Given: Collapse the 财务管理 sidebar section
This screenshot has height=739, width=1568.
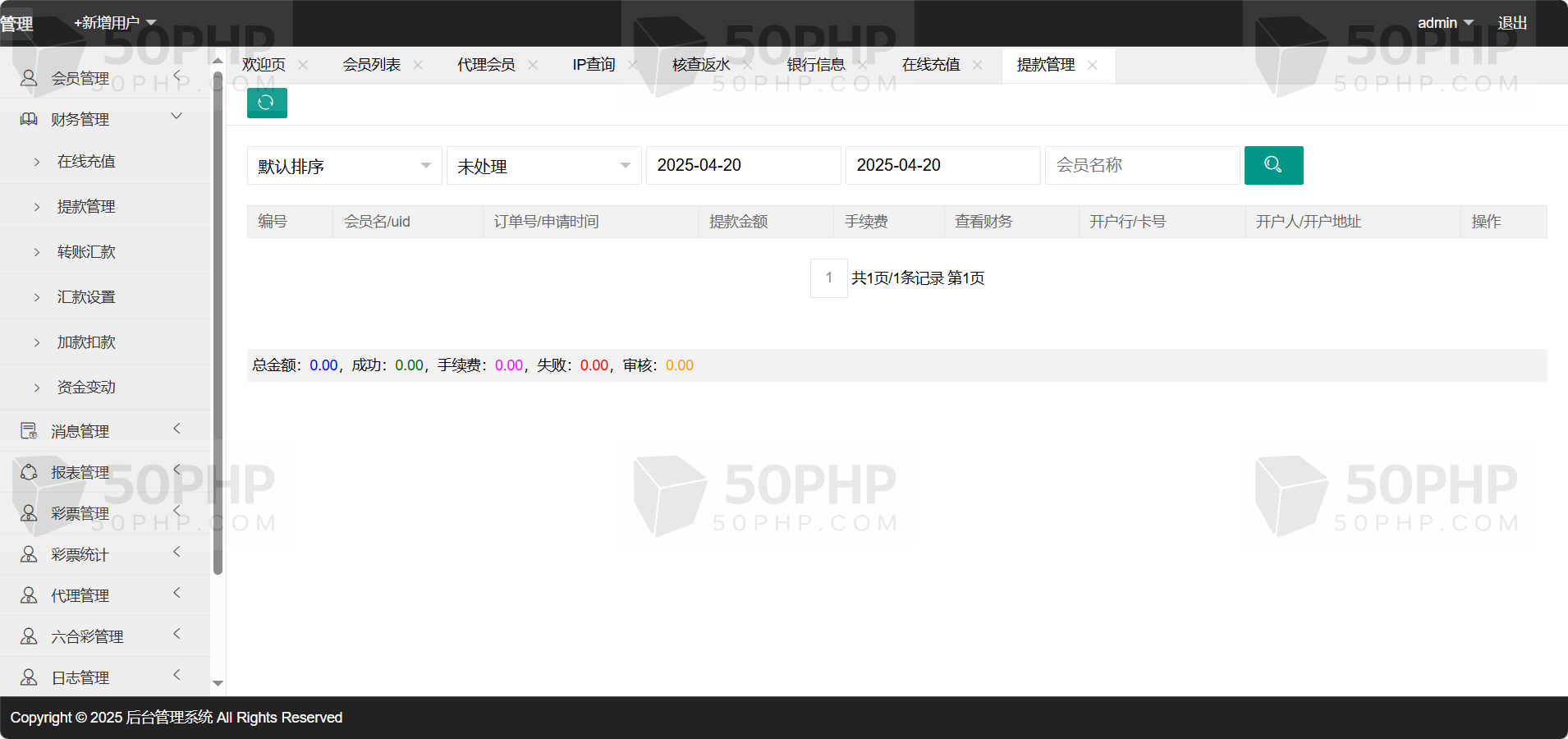Looking at the screenshot, I should [176, 117].
